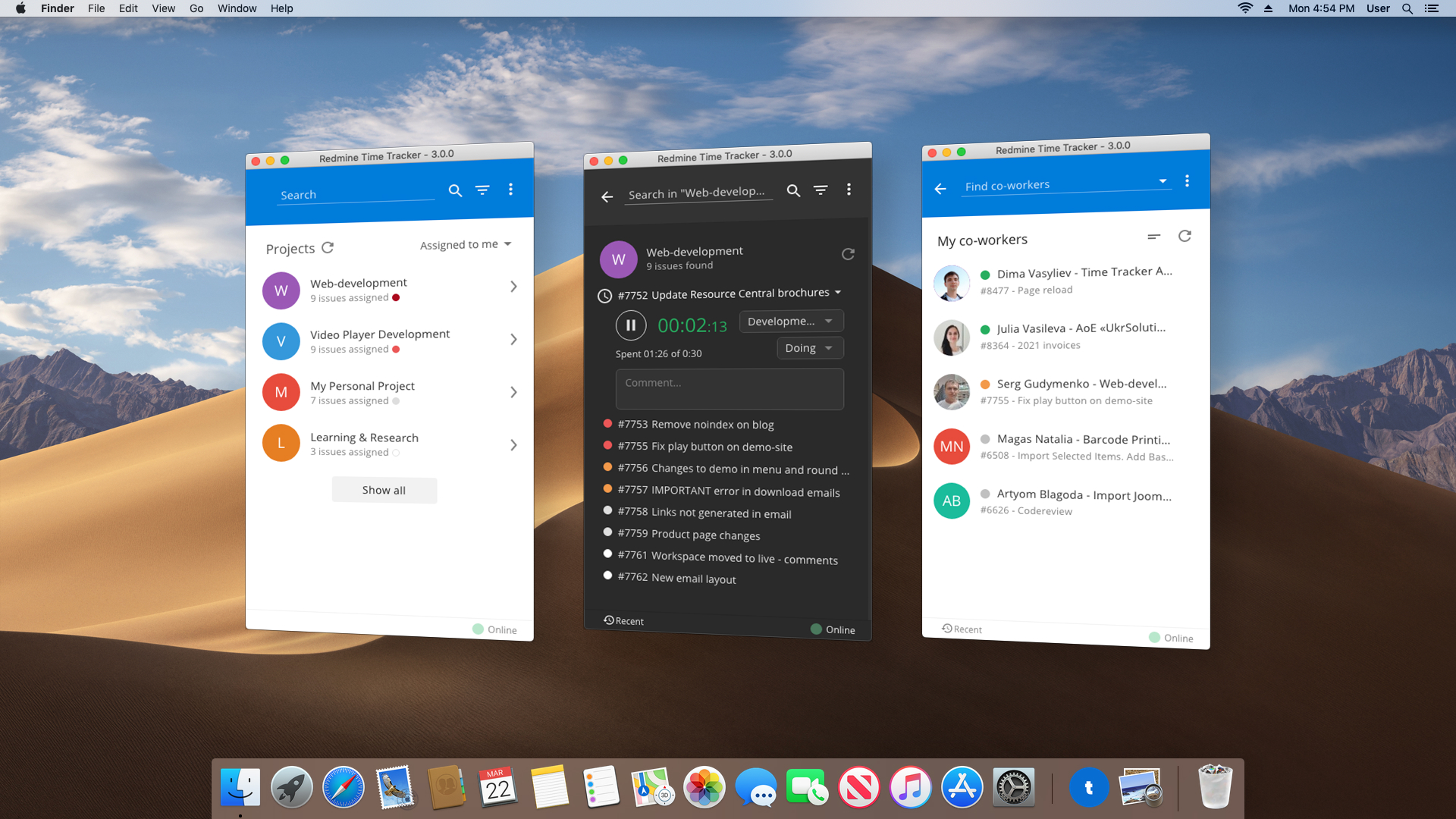The image size is (1456, 819).
Task: Open the filter icon in the dark window
Action: tap(821, 190)
